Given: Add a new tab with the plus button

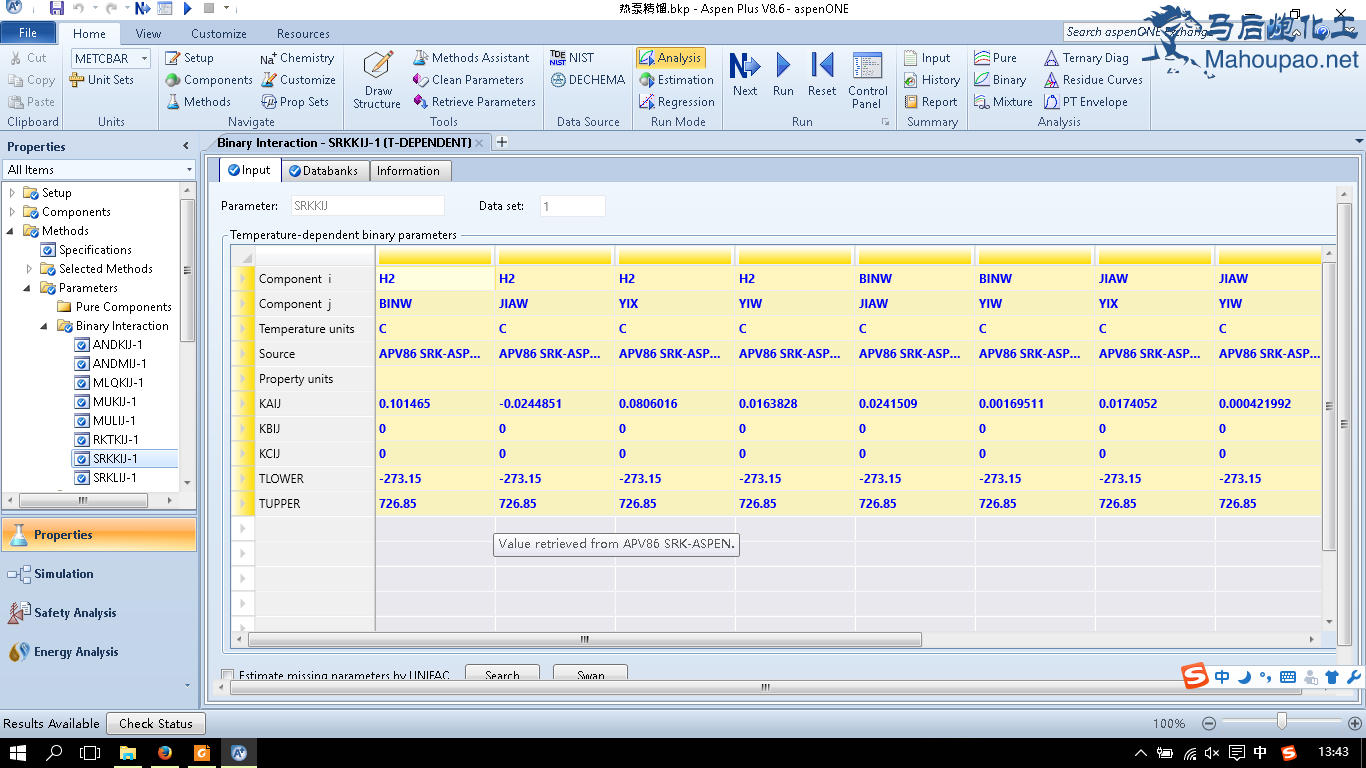Looking at the screenshot, I should coord(502,142).
